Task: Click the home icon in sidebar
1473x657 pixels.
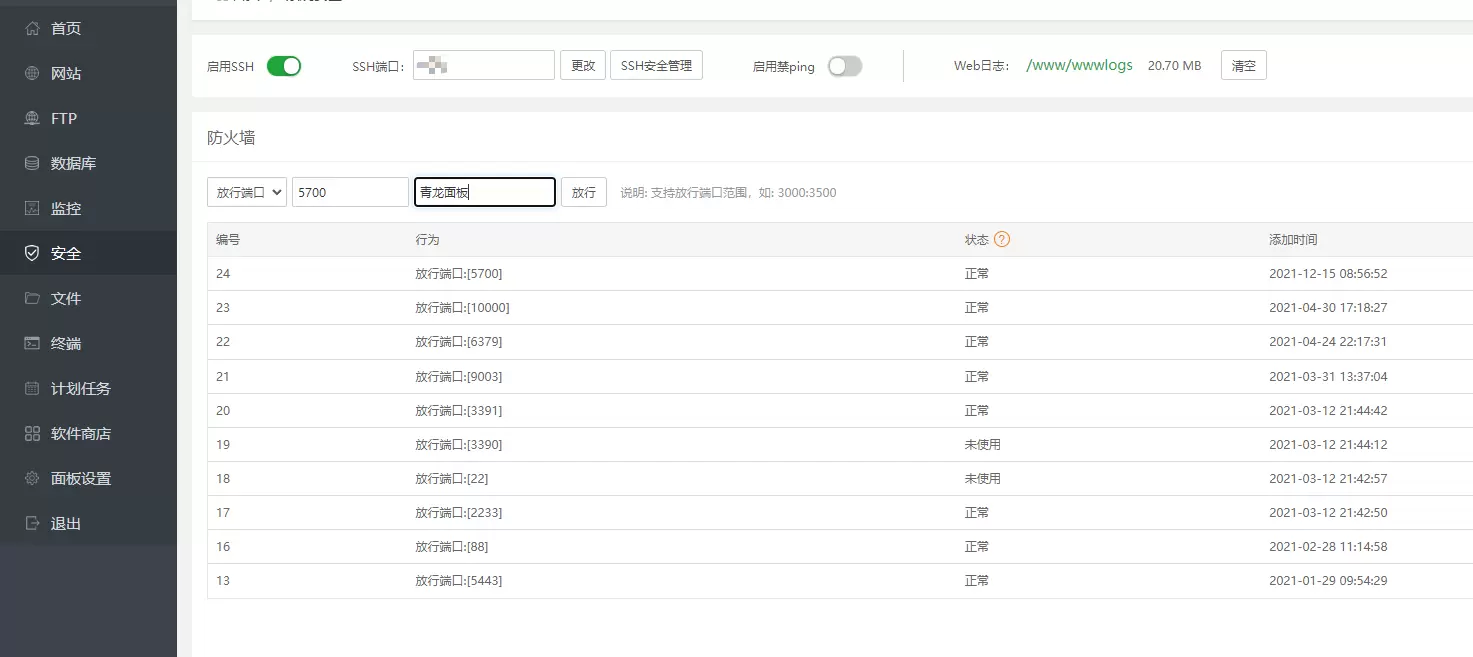Action: pos(32,28)
